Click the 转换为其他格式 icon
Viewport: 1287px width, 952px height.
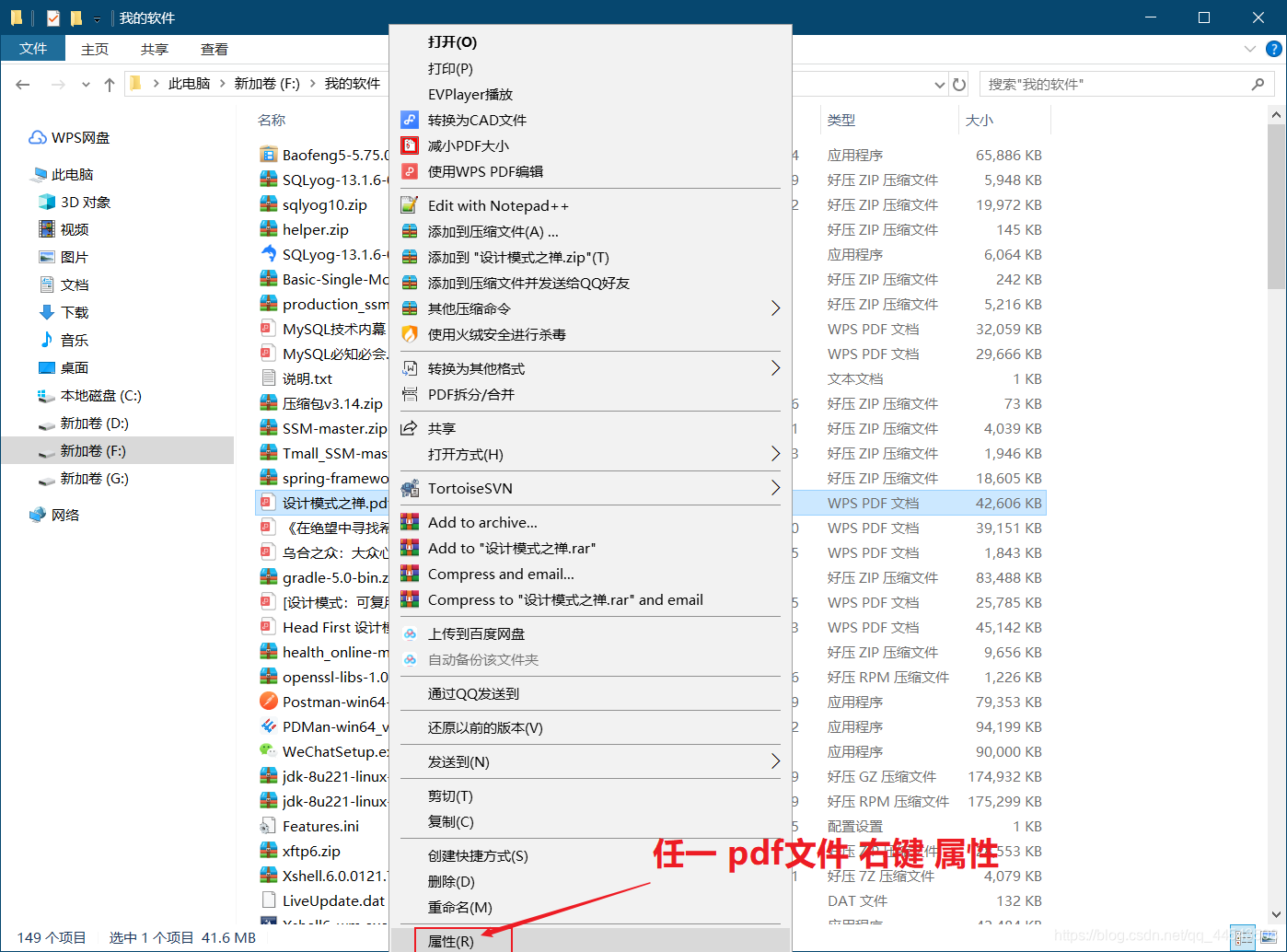coord(410,368)
